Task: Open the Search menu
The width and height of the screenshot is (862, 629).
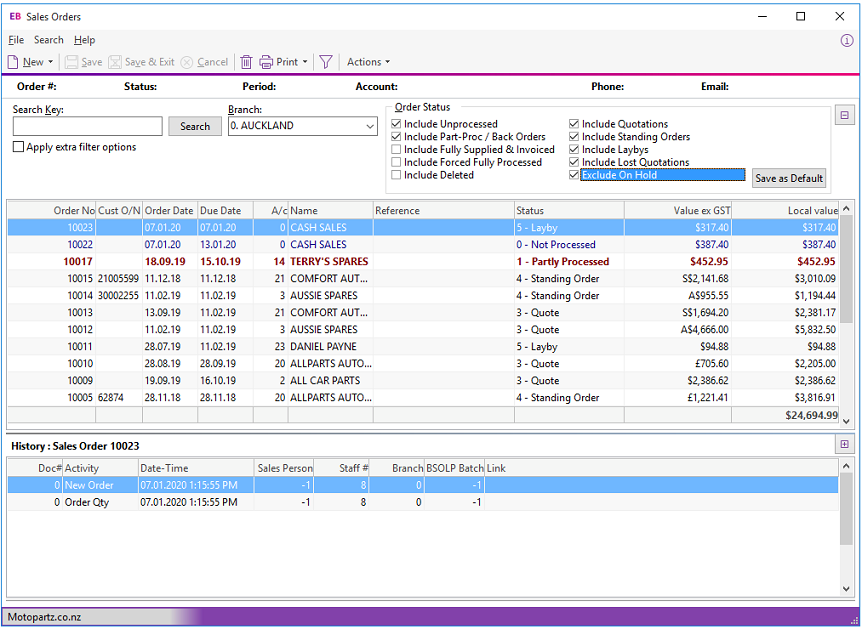Action: point(47,40)
